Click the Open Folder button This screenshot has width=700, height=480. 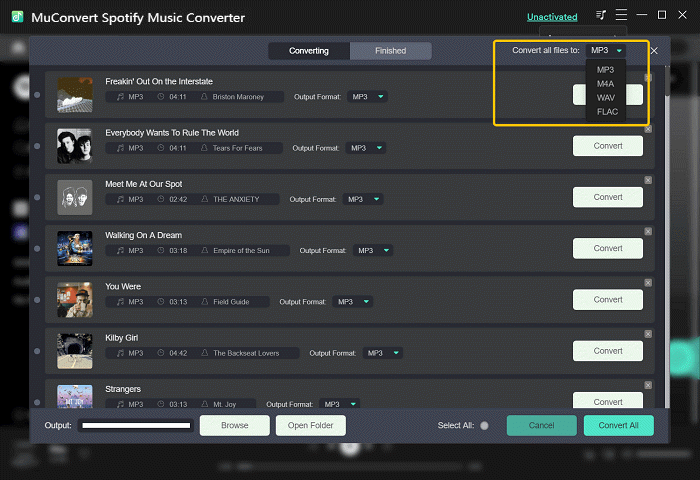311,426
